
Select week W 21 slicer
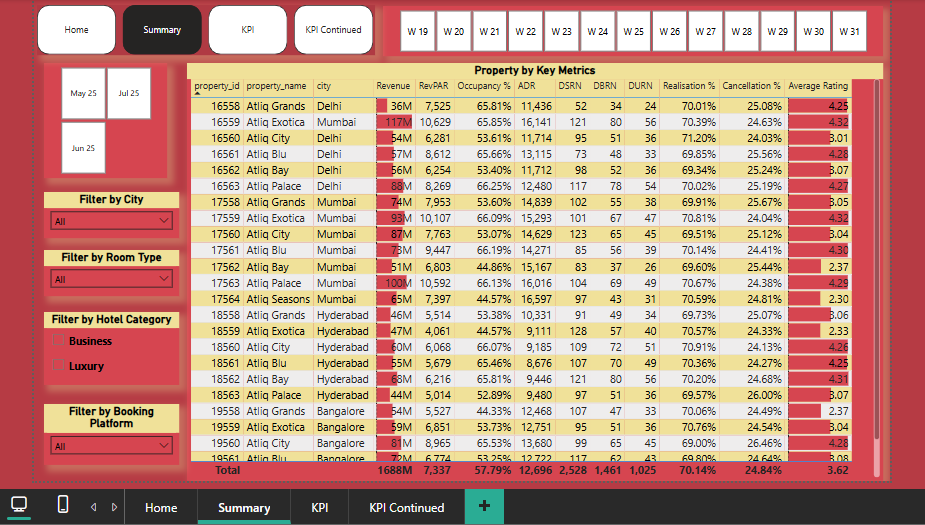[490, 31]
